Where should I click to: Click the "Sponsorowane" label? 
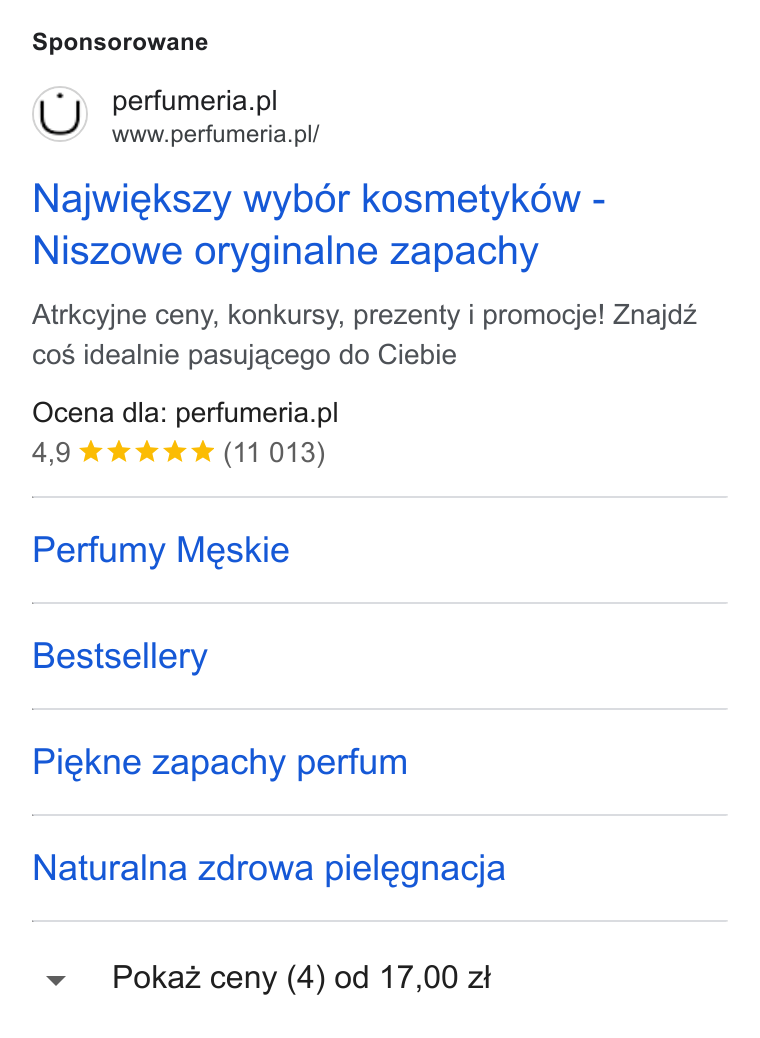click(x=120, y=42)
